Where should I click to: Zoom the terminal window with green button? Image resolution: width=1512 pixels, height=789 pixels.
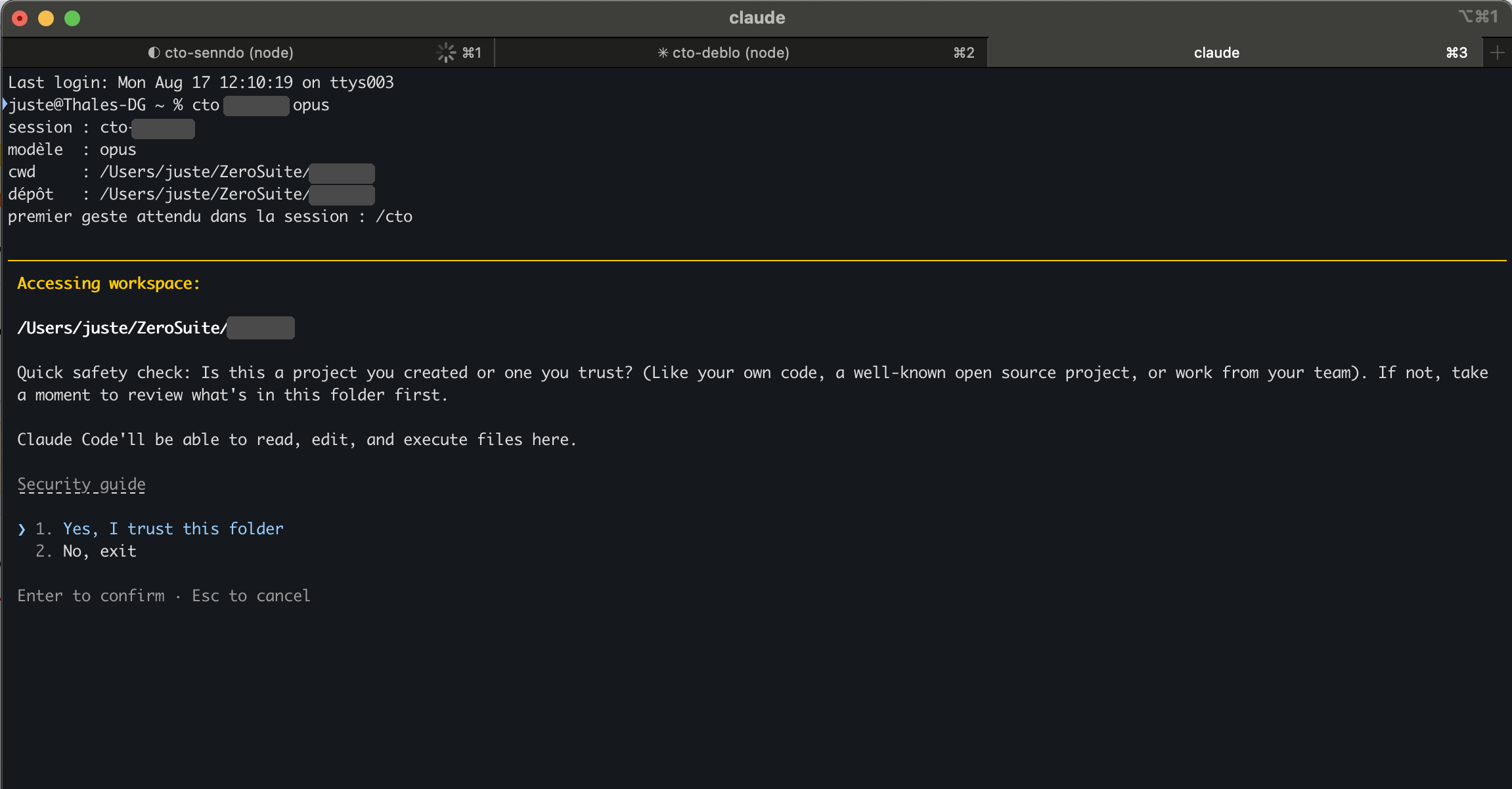[x=72, y=18]
